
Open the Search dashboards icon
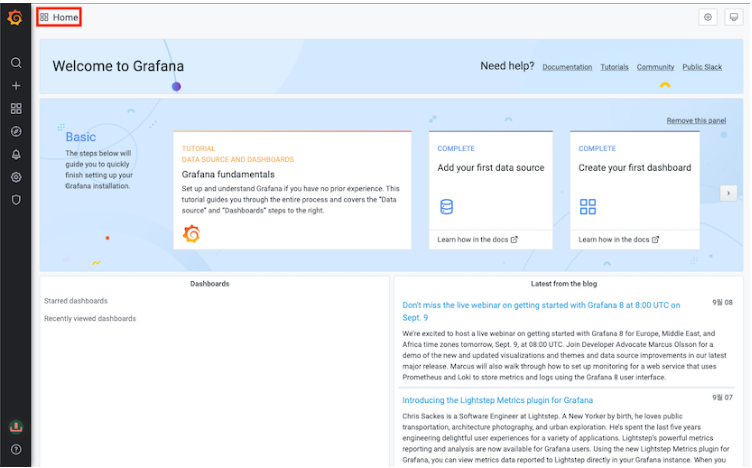coord(16,63)
